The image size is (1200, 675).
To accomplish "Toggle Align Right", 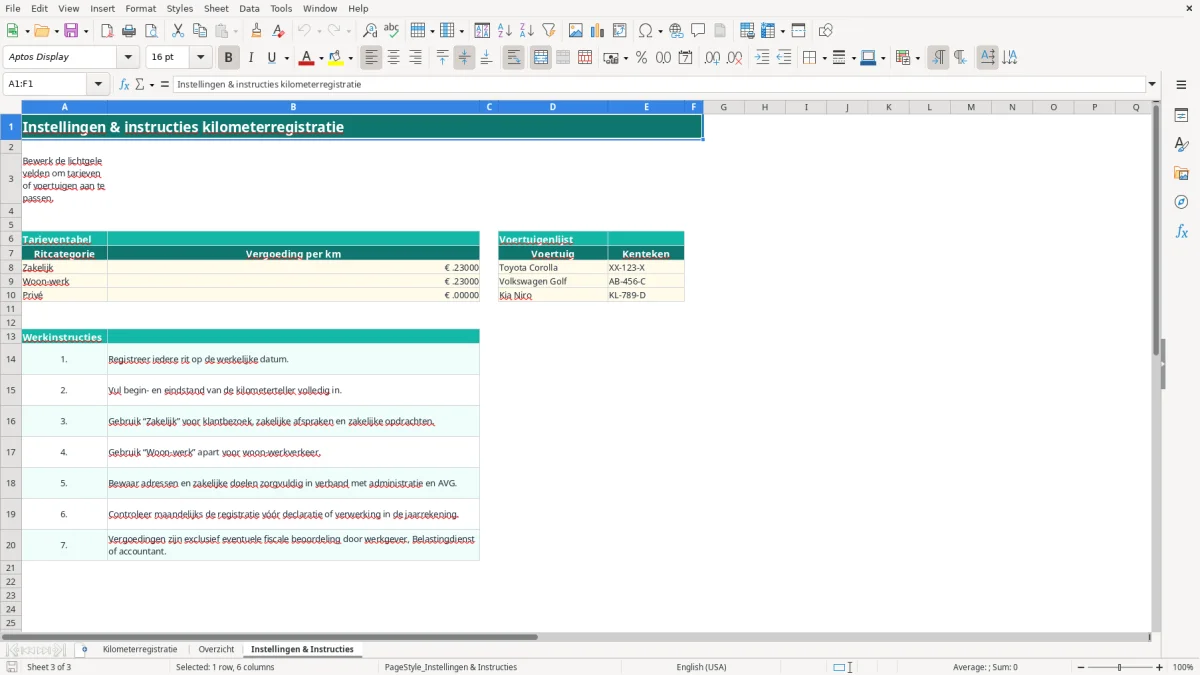I will point(415,58).
